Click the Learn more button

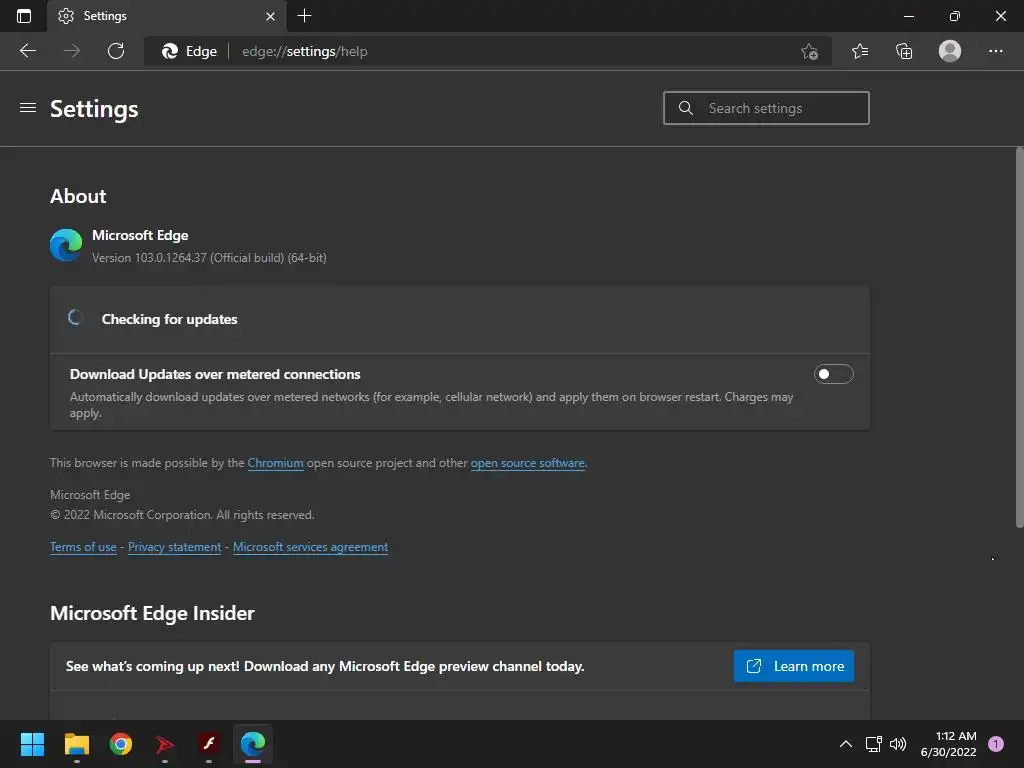click(x=793, y=666)
